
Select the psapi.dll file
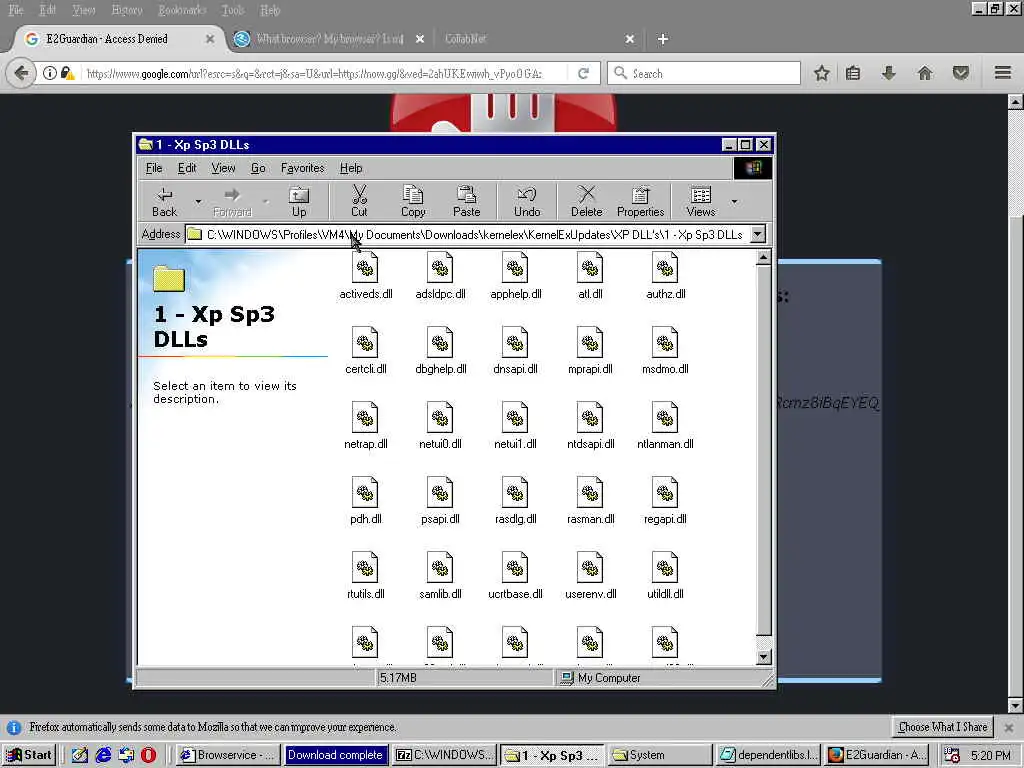tap(440, 501)
